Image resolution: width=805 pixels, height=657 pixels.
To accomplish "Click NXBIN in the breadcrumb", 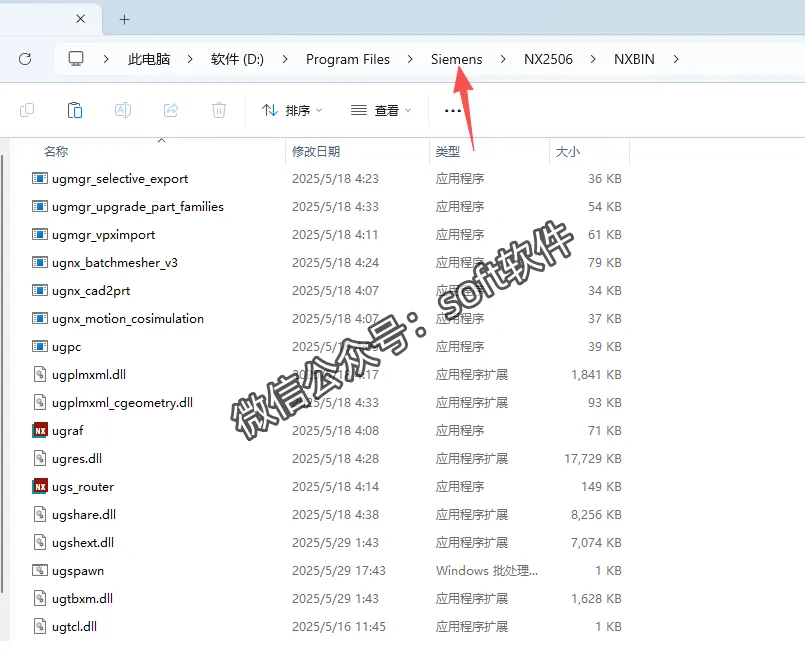I will click(634, 59).
